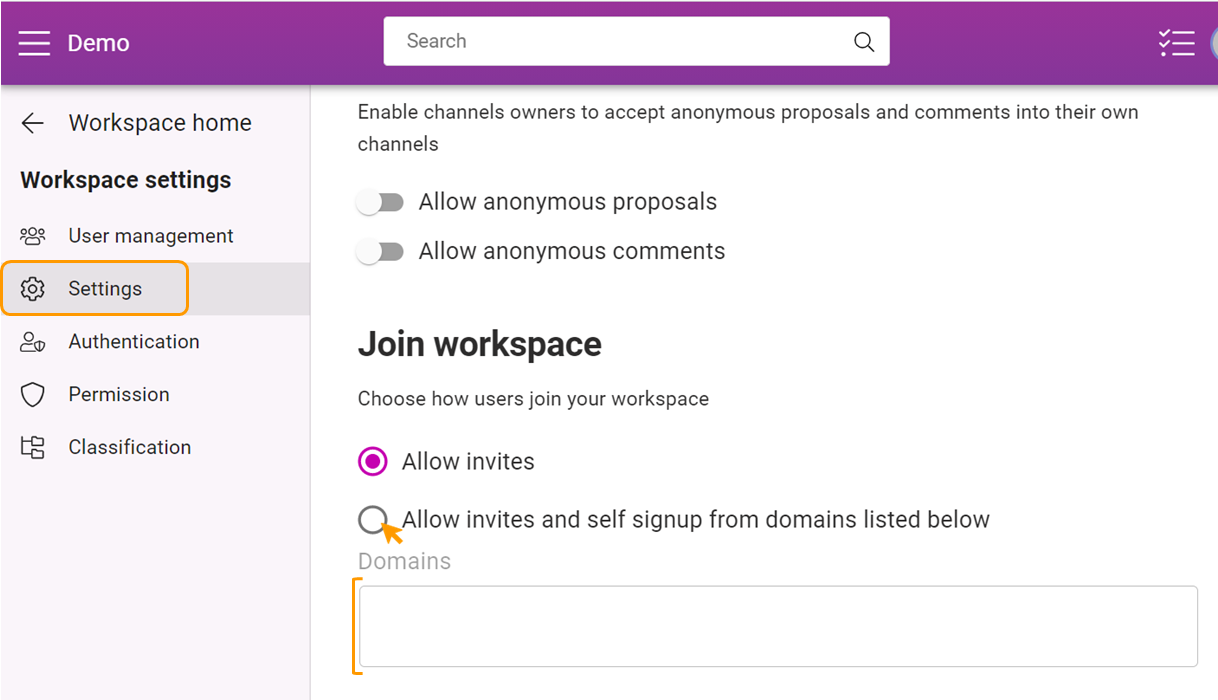Enable the Allow anonymous proposals switch

(381, 203)
